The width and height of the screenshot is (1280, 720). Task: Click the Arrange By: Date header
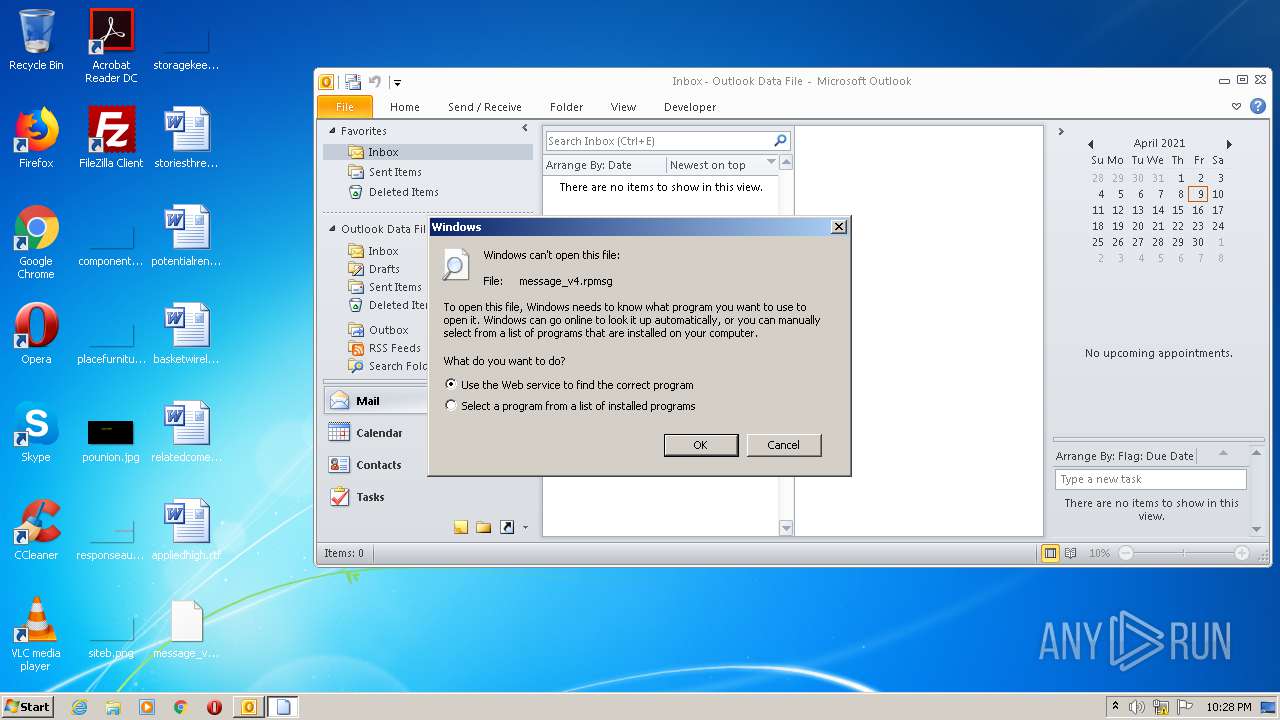[604, 165]
